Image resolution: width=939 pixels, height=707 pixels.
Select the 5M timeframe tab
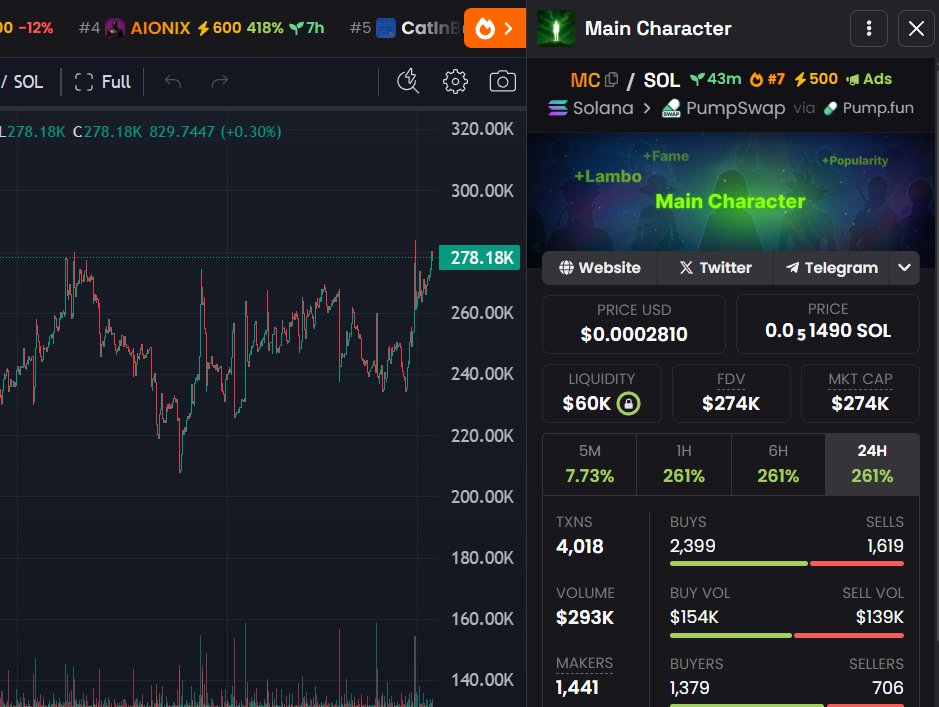pyautogui.click(x=589, y=465)
